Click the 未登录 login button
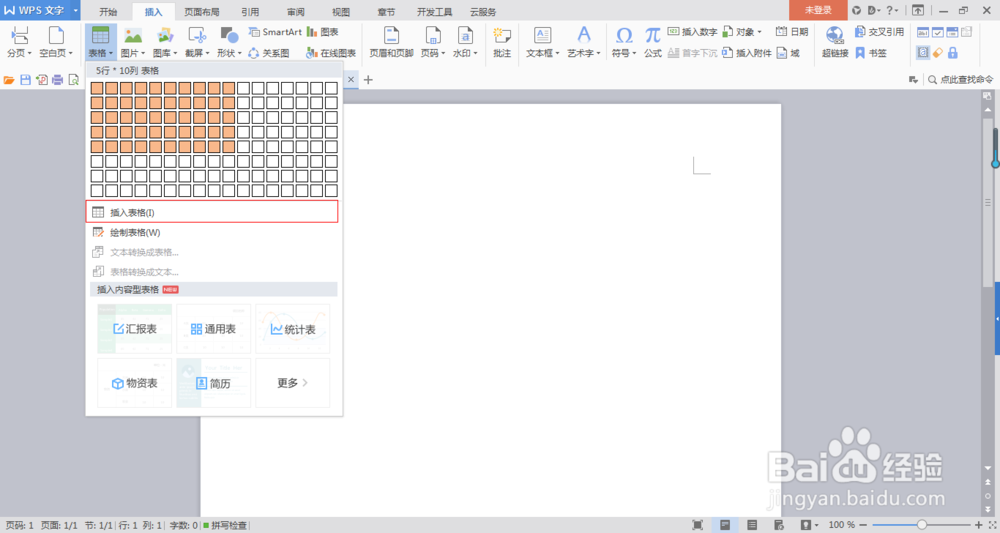The image size is (1000, 533). click(x=818, y=10)
